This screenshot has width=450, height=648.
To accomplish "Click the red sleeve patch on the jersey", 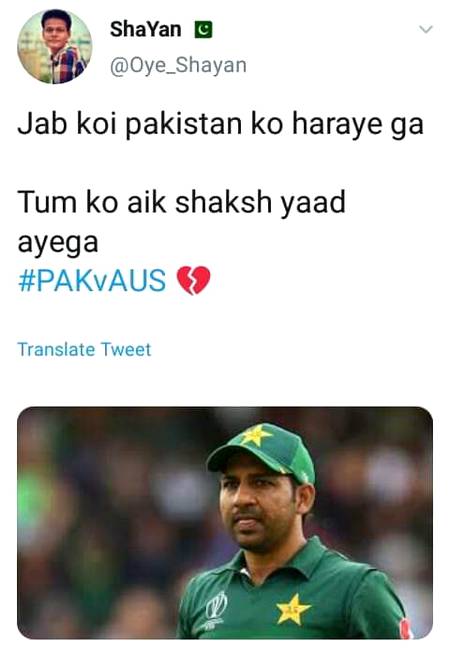I will tap(406, 628).
